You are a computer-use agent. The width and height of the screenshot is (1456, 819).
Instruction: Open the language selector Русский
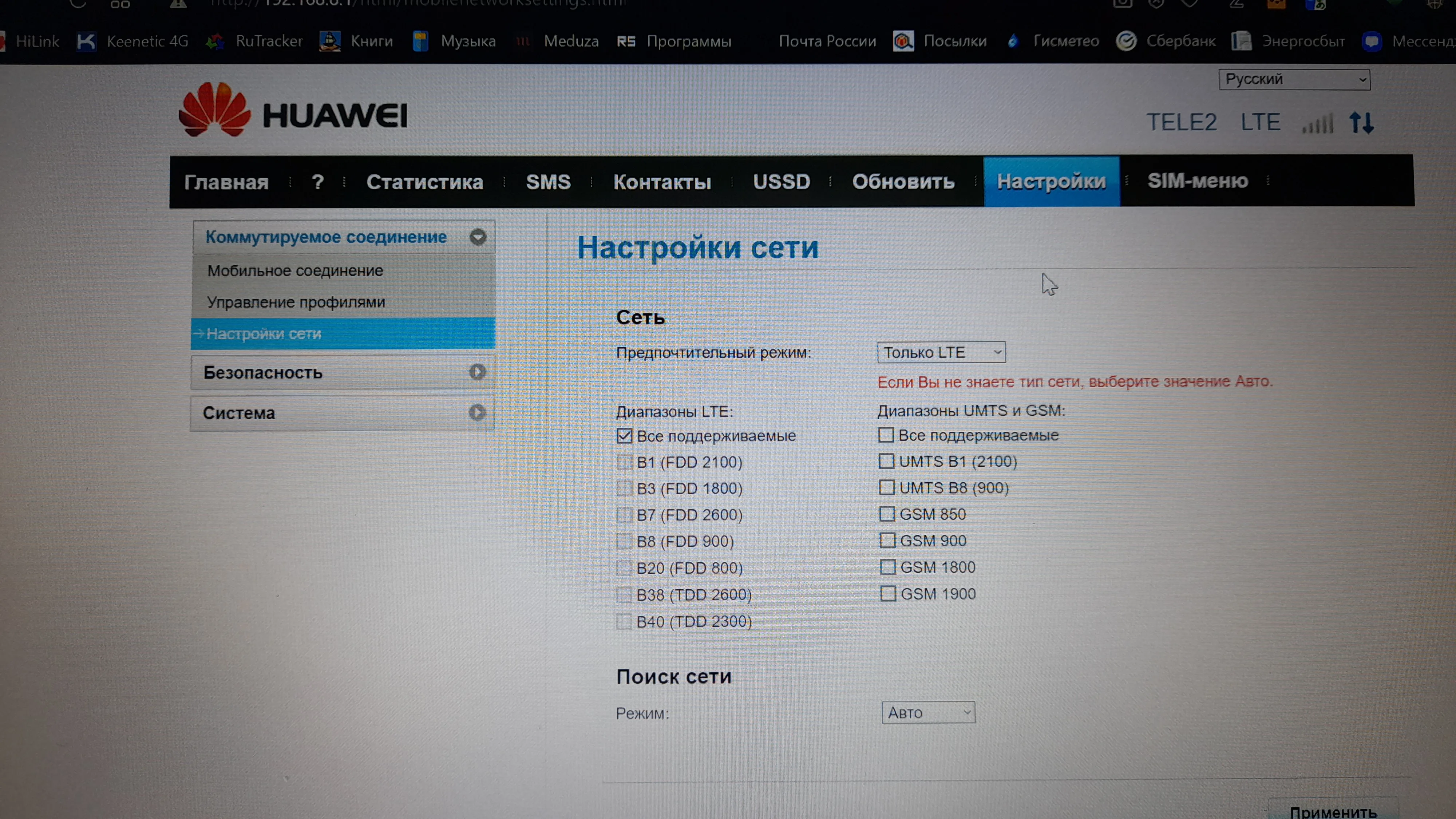pyautogui.click(x=1294, y=80)
